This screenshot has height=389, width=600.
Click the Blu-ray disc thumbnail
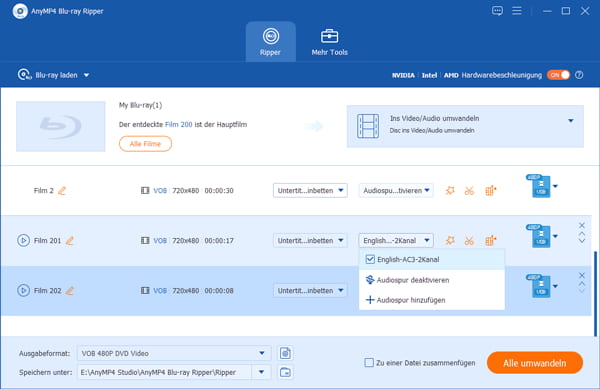pyautogui.click(x=60, y=126)
